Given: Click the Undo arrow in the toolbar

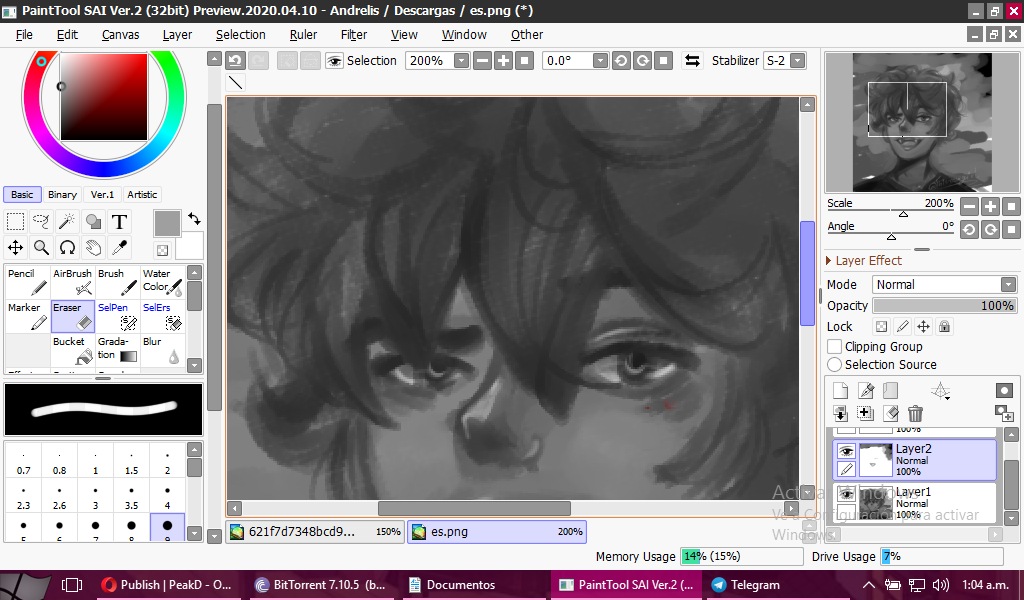Looking at the screenshot, I should pos(235,61).
